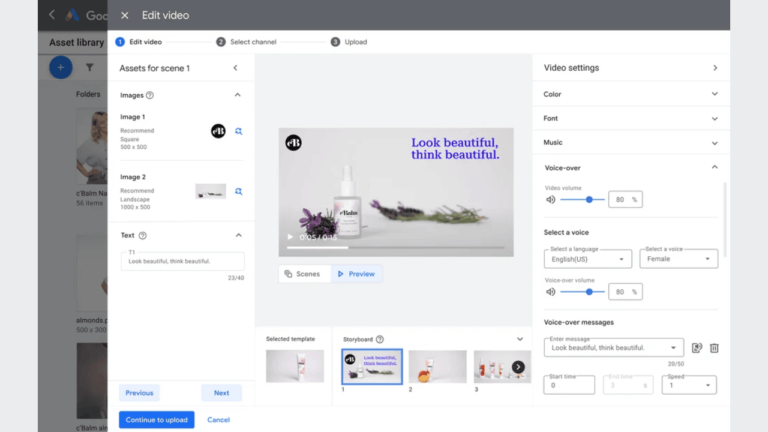Collapse the Video settings panel
The image size is (768, 432).
click(x=715, y=68)
